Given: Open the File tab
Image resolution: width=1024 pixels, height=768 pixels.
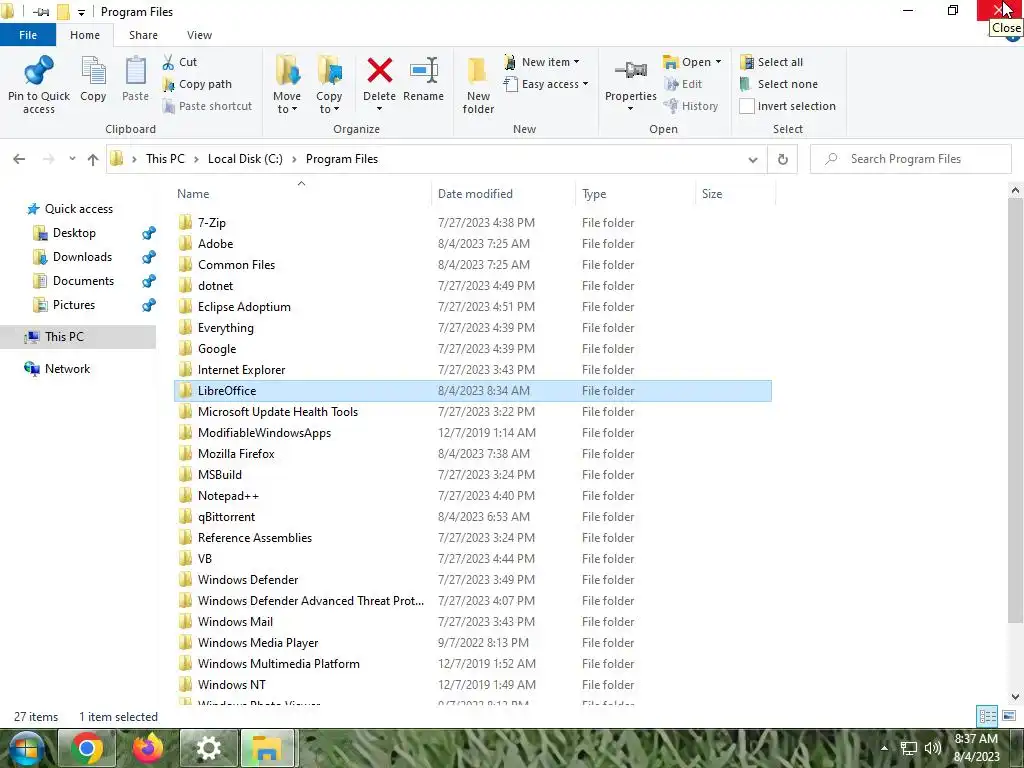Looking at the screenshot, I should pos(28,35).
